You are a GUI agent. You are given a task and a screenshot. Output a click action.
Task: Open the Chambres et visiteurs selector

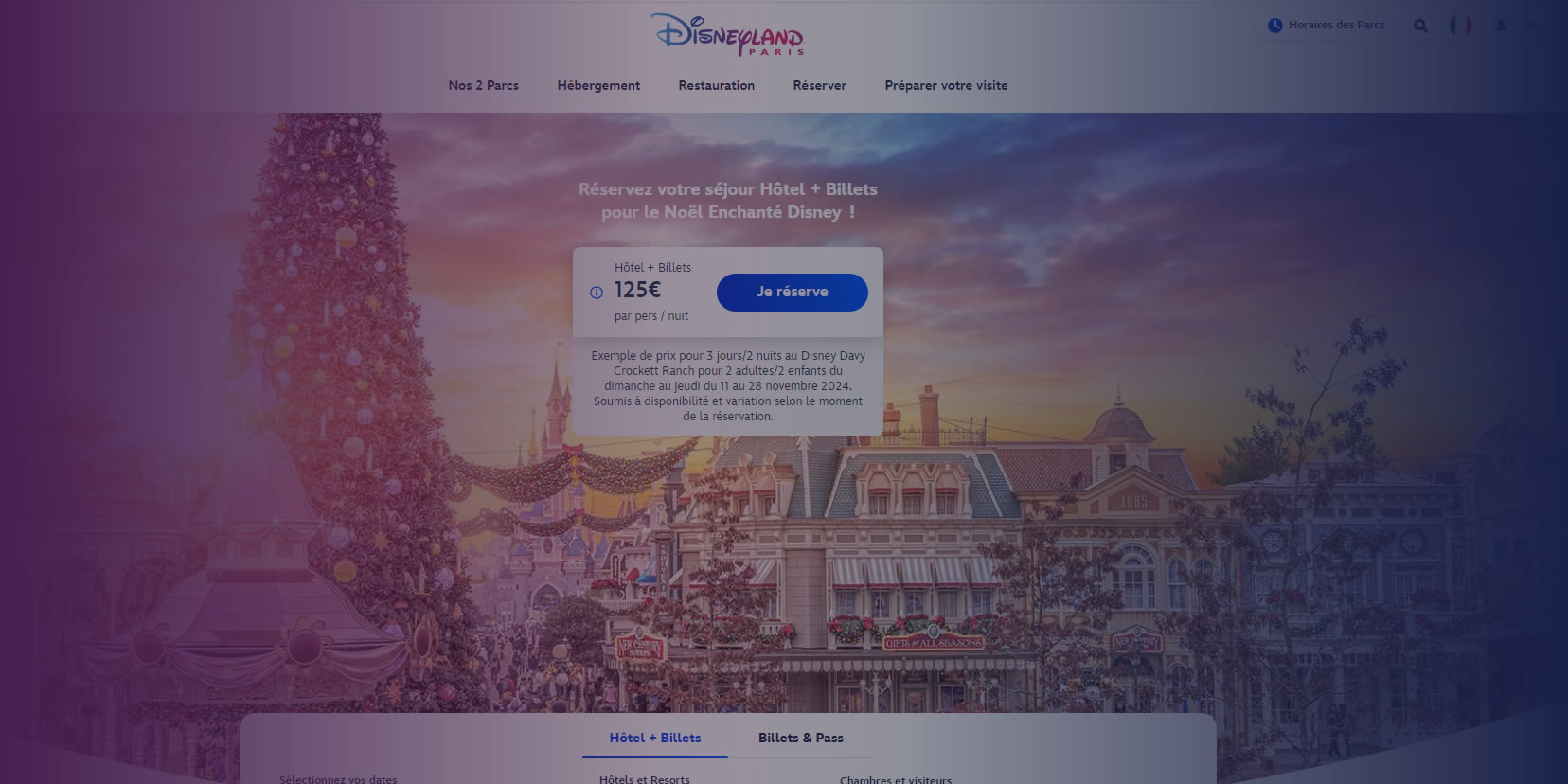point(896,779)
